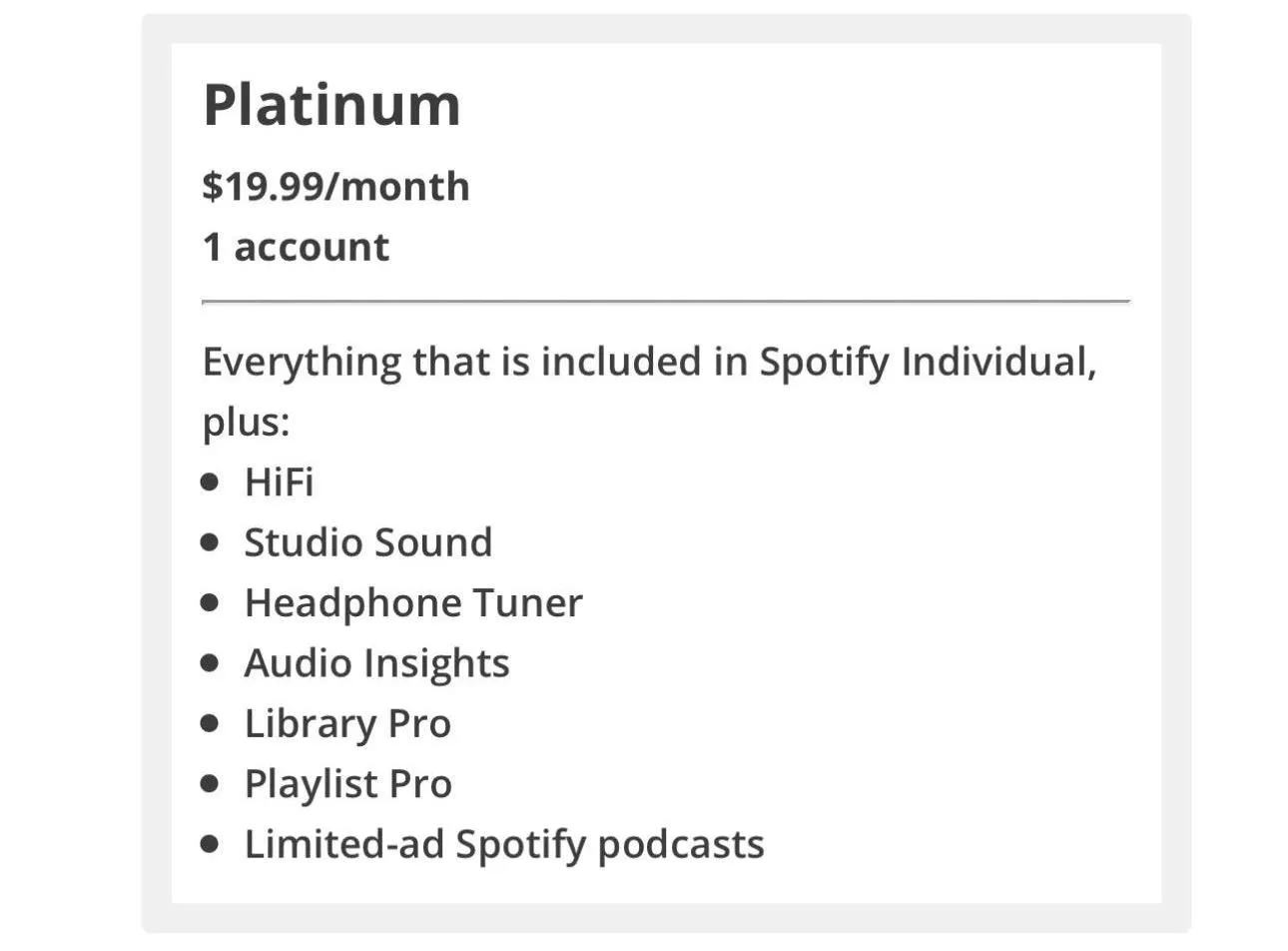Click the bullet dot beside Library Pro
The height and width of the screenshot is (951, 1288).
pos(210,724)
